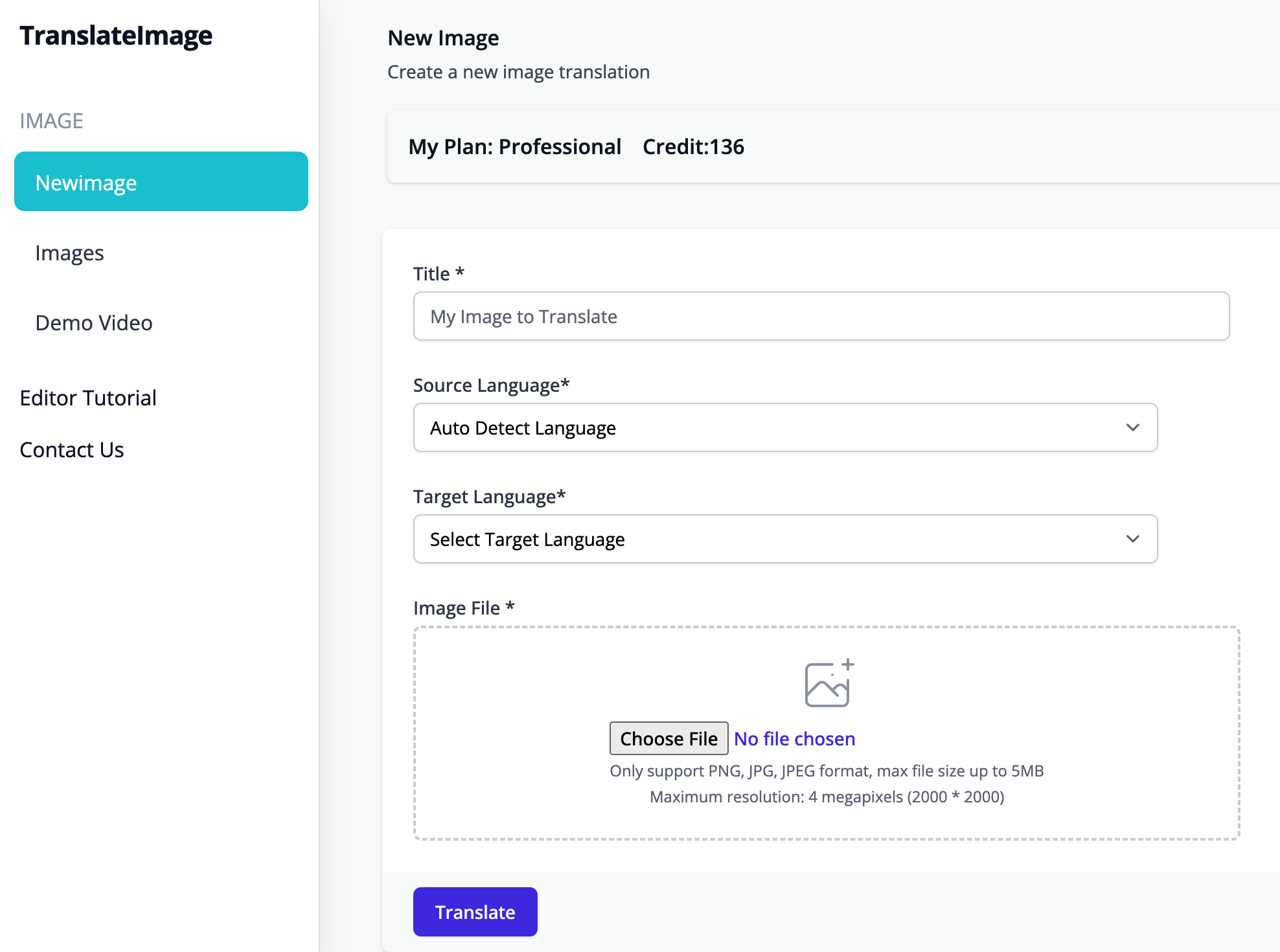Click the IMAGE section header
The height and width of the screenshot is (952, 1280).
point(51,121)
